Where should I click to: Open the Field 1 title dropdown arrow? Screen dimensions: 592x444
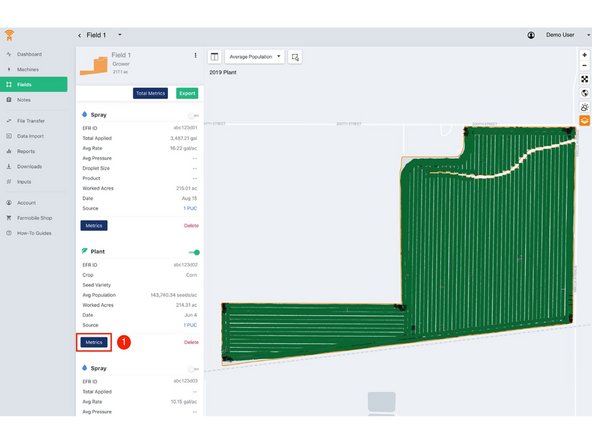coord(120,35)
